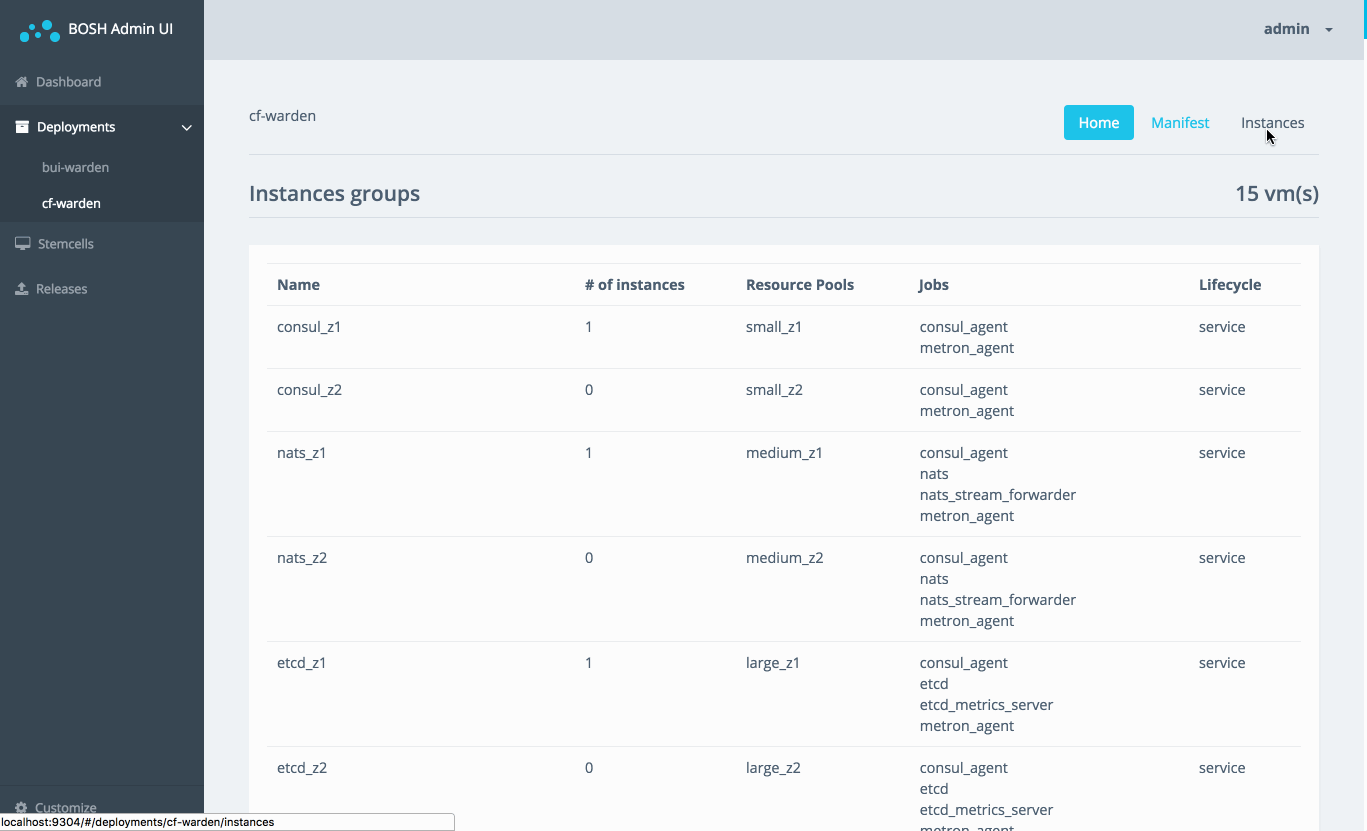1367x831 pixels.
Task: Switch to the Manifest tab
Action: coord(1180,122)
